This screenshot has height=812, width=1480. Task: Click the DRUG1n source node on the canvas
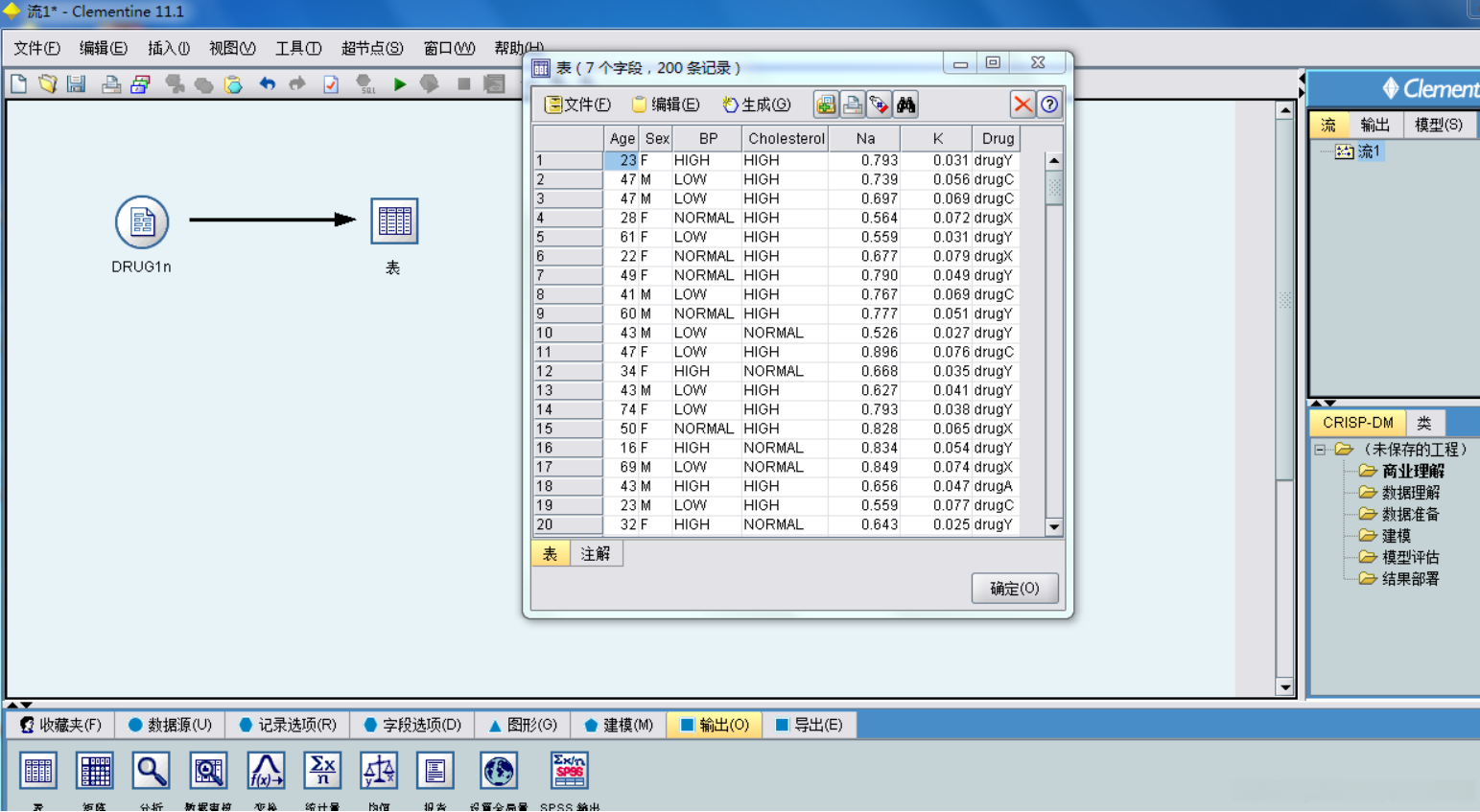tap(142, 222)
